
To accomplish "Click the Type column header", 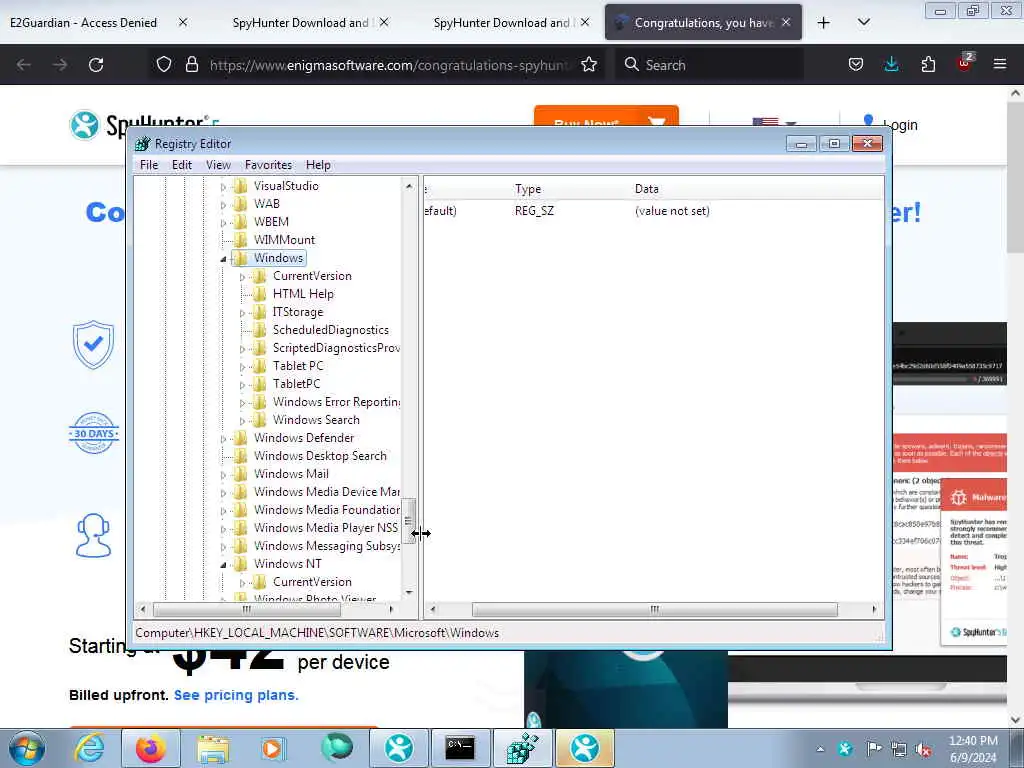I will [528, 189].
